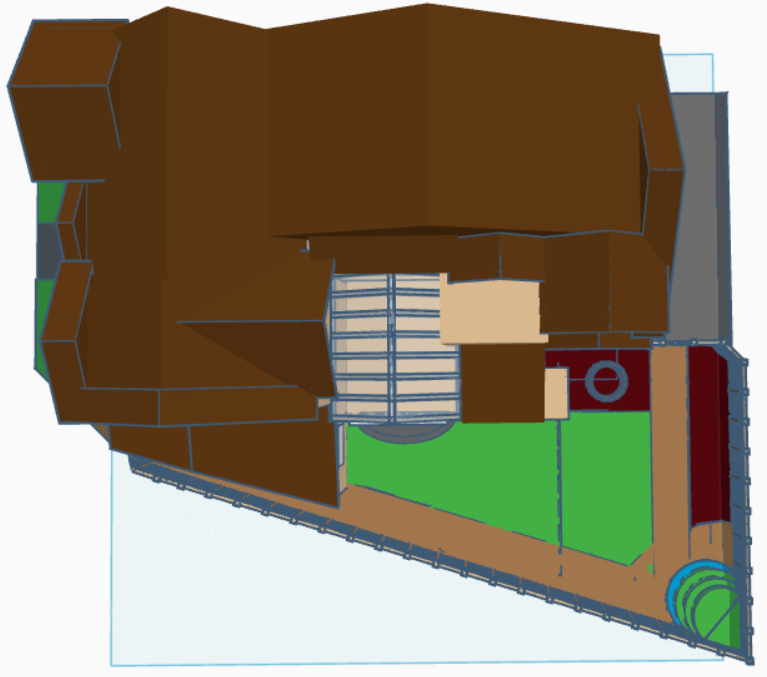The width and height of the screenshot is (767, 677).
Task: Select the gray ring on maroon platform
Action: pyautogui.click(x=604, y=380)
